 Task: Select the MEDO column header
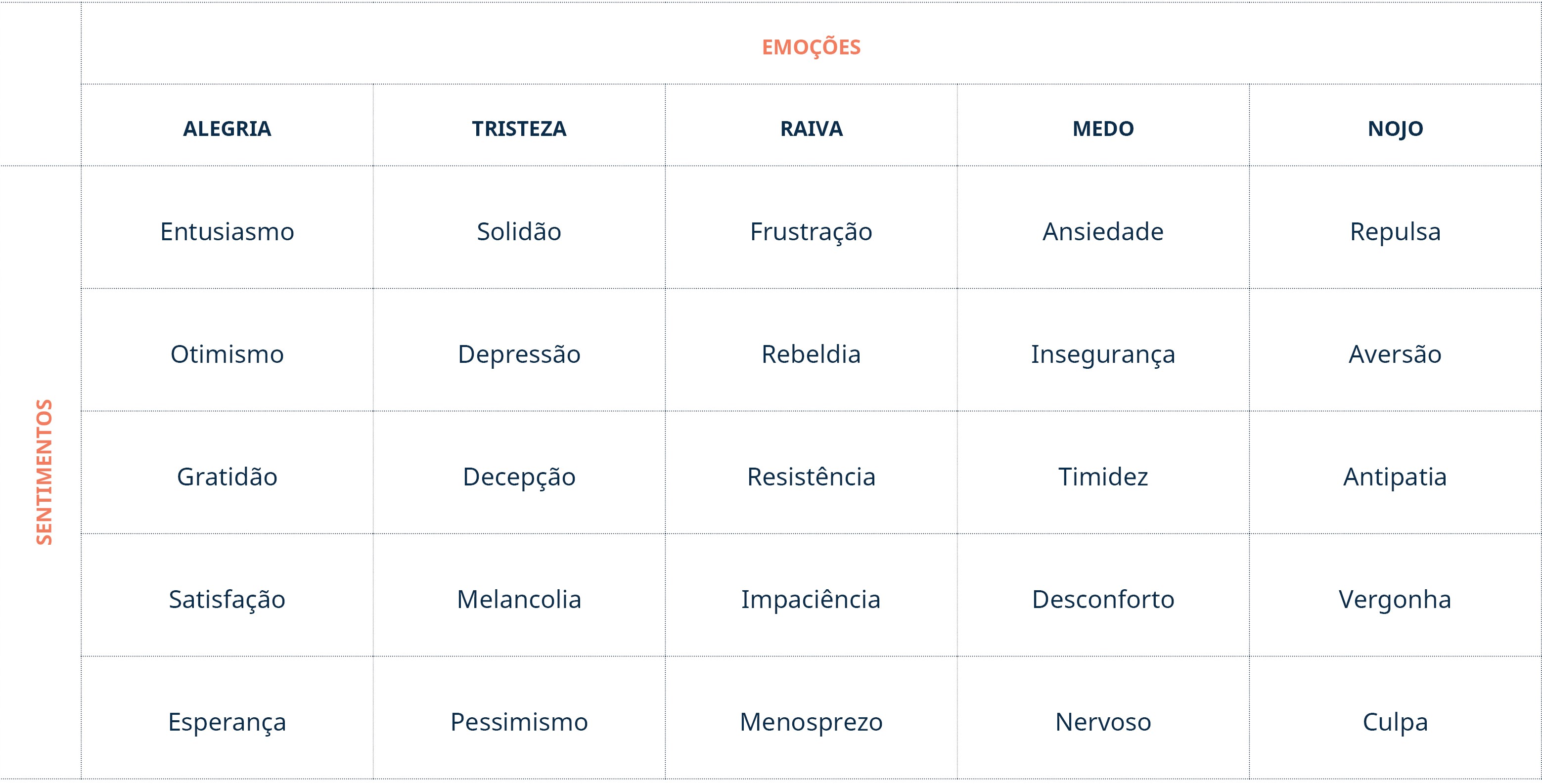(x=1103, y=129)
